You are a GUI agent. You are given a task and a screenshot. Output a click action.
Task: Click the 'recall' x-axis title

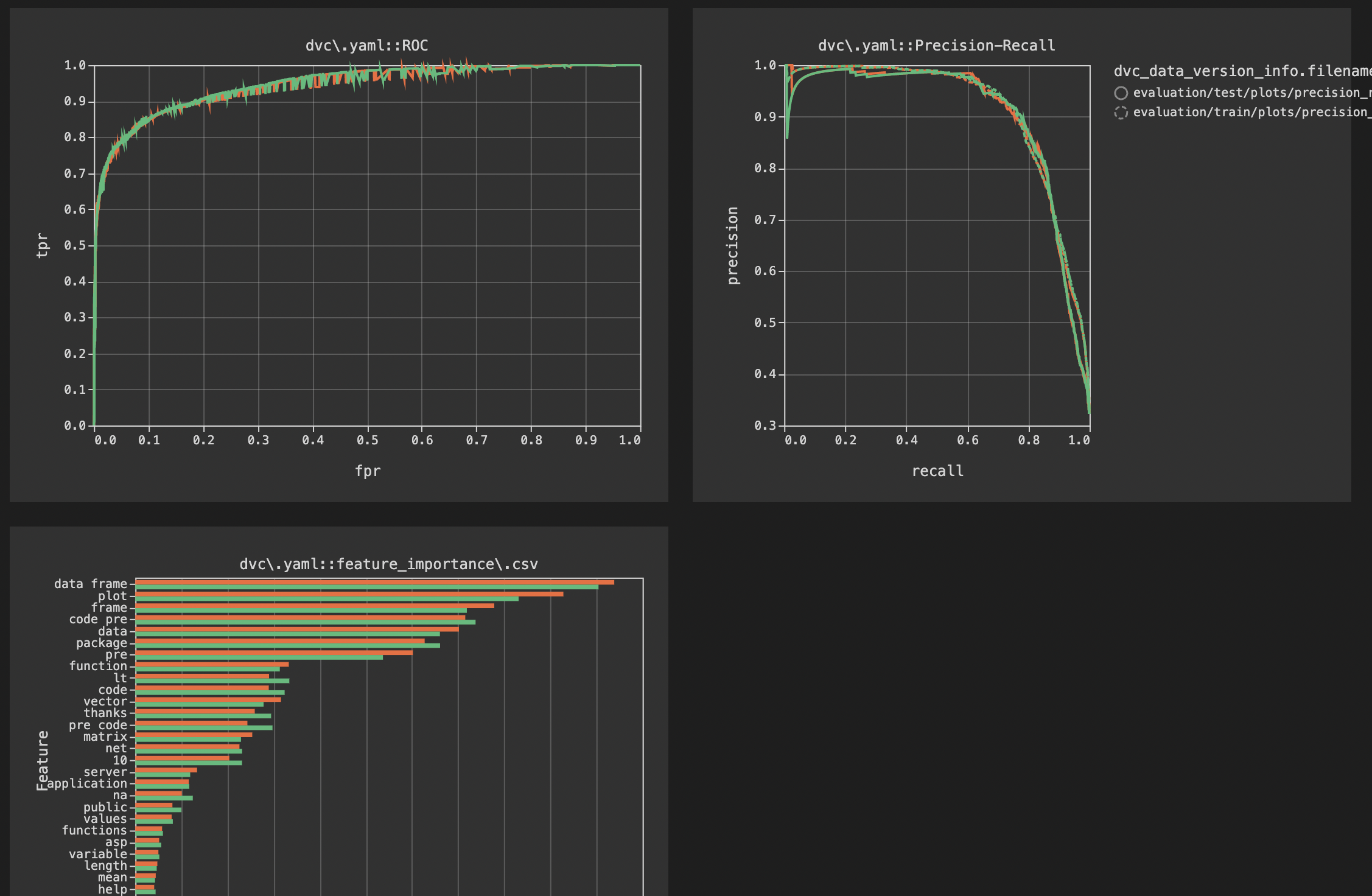937,471
